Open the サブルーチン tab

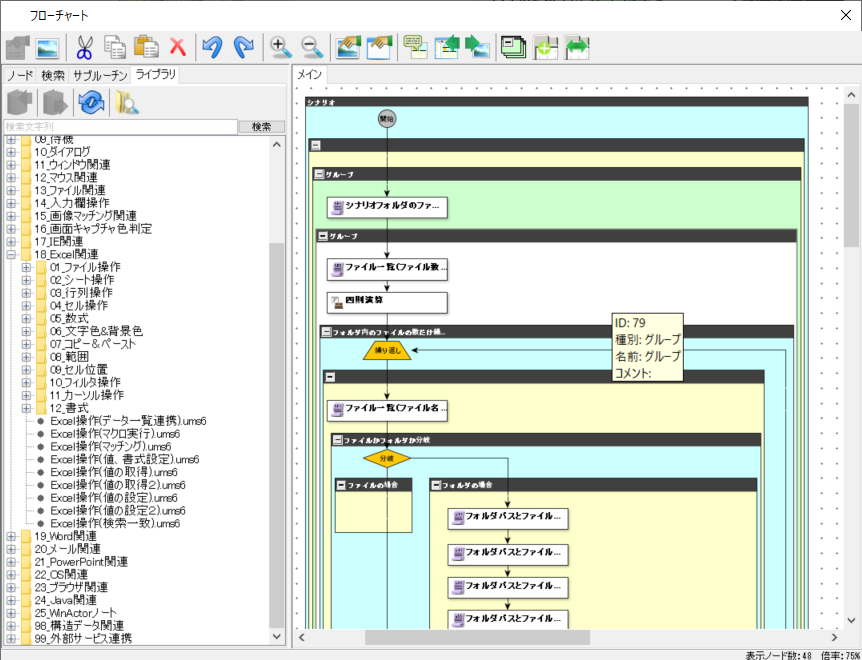point(100,75)
